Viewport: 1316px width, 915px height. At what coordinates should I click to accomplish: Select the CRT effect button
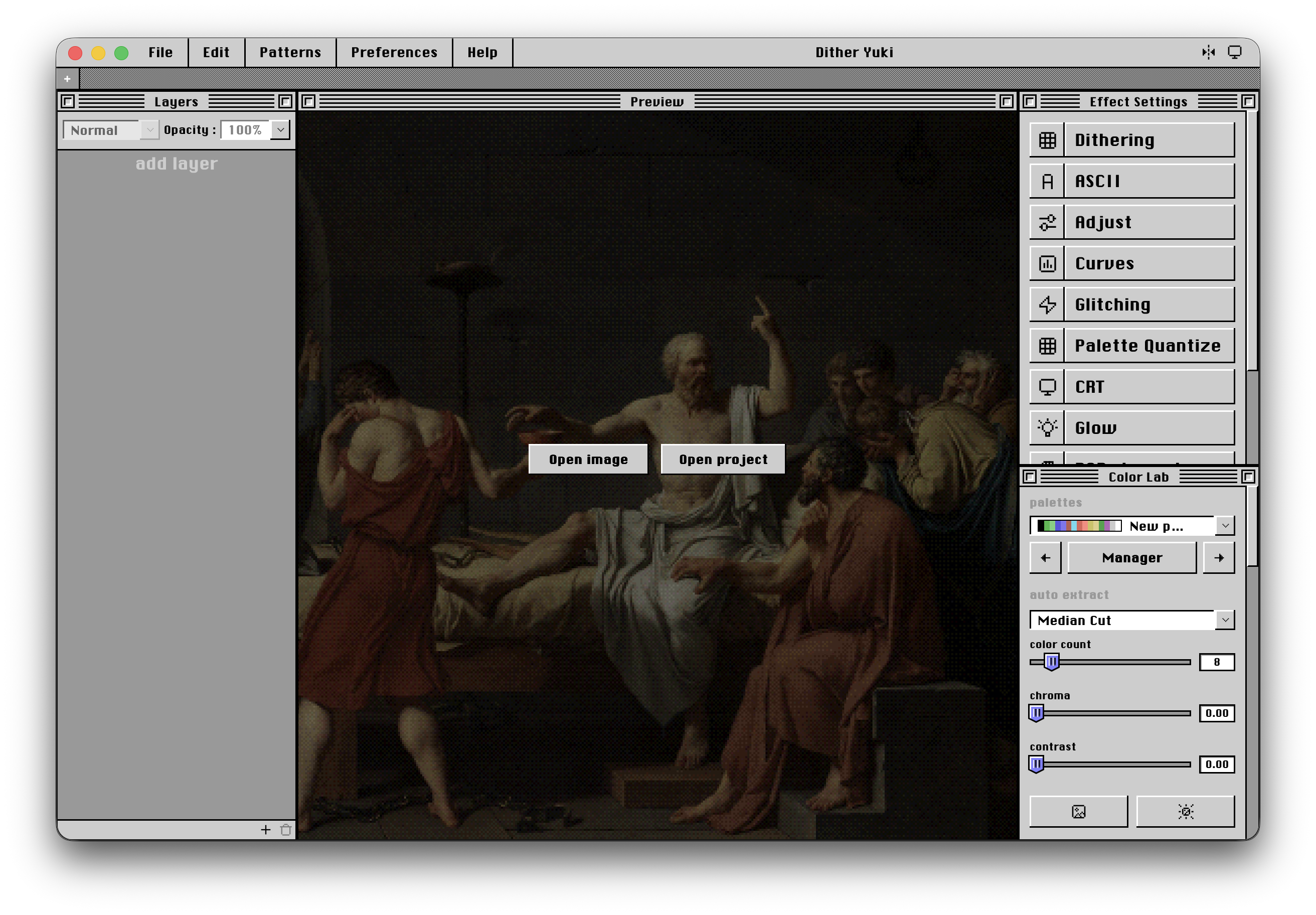pos(1132,387)
